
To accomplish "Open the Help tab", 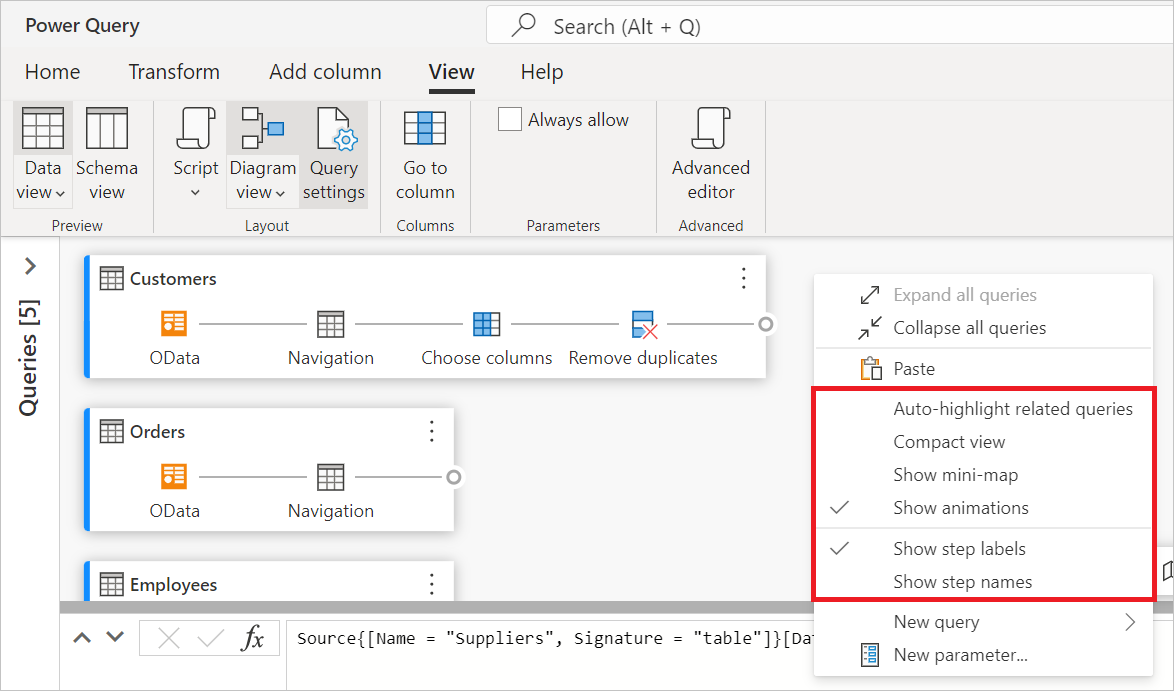I will click(542, 72).
